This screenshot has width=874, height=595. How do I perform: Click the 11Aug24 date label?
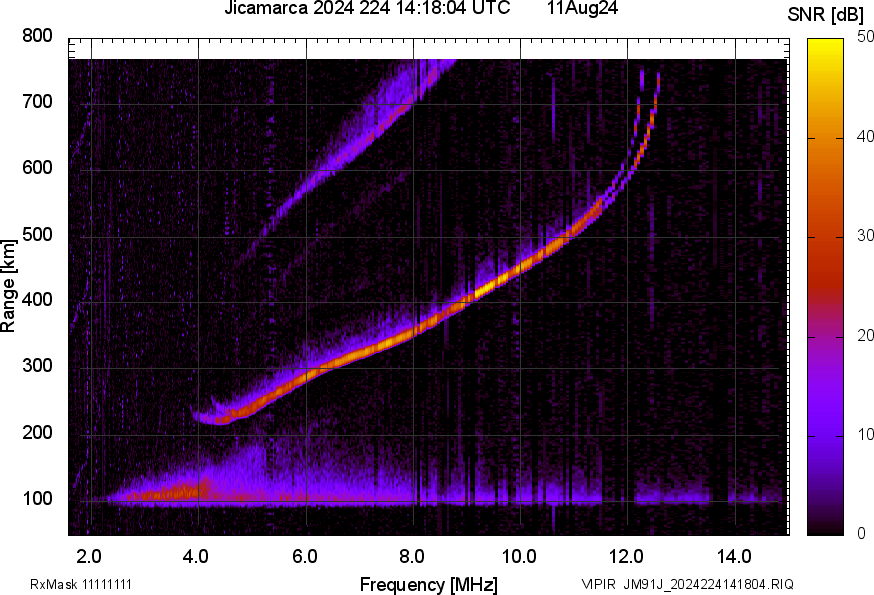pyautogui.click(x=582, y=8)
